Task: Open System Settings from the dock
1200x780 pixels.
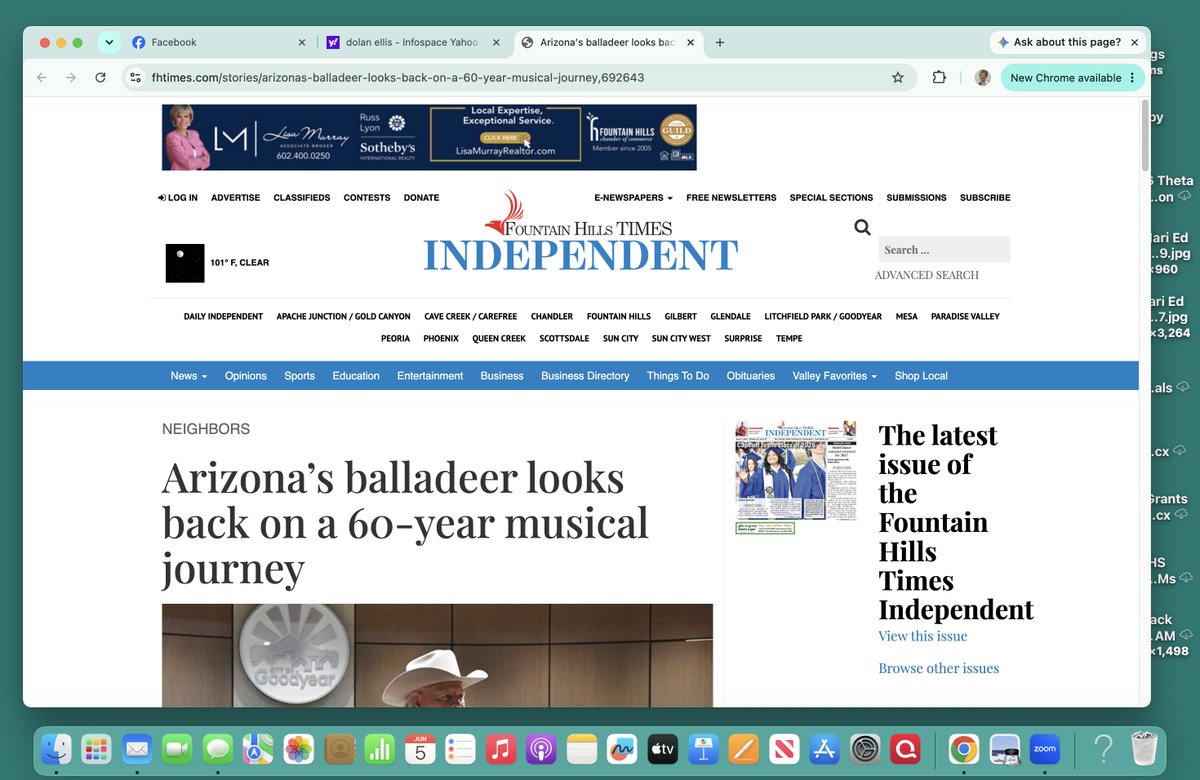Action: tap(864, 748)
